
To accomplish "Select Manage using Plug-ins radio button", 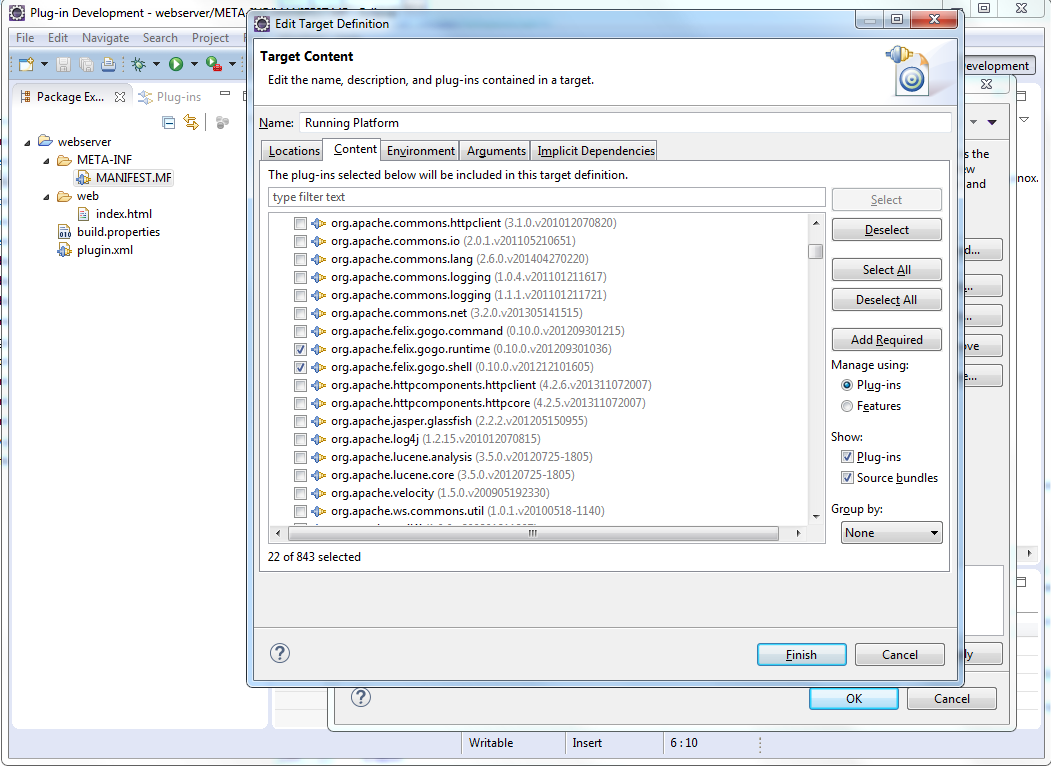I will 847,385.
